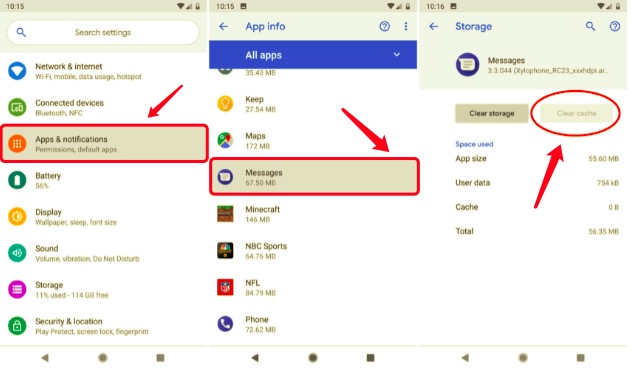Image resolution: width=632 pixels, height=372 pixels.
Task: Open Display wallpaper, sleep, font size entry
Action: [x=104, y=216]
